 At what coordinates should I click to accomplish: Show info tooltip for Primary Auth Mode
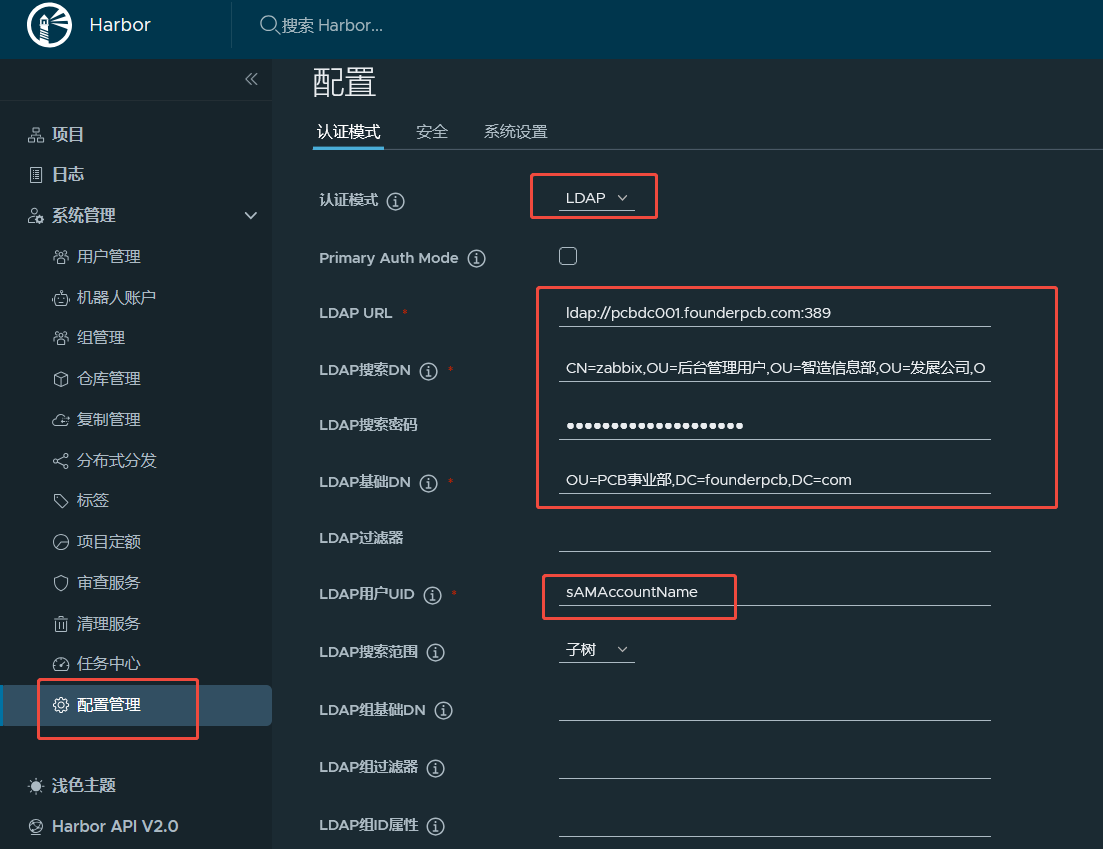coord(477,259)
